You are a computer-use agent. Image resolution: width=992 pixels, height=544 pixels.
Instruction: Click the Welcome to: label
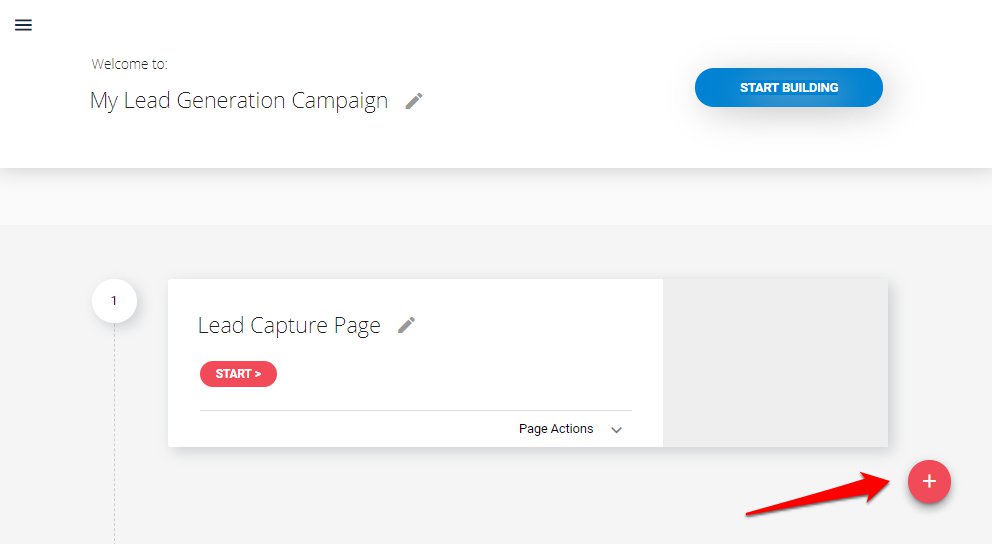[x=129, y=64]
